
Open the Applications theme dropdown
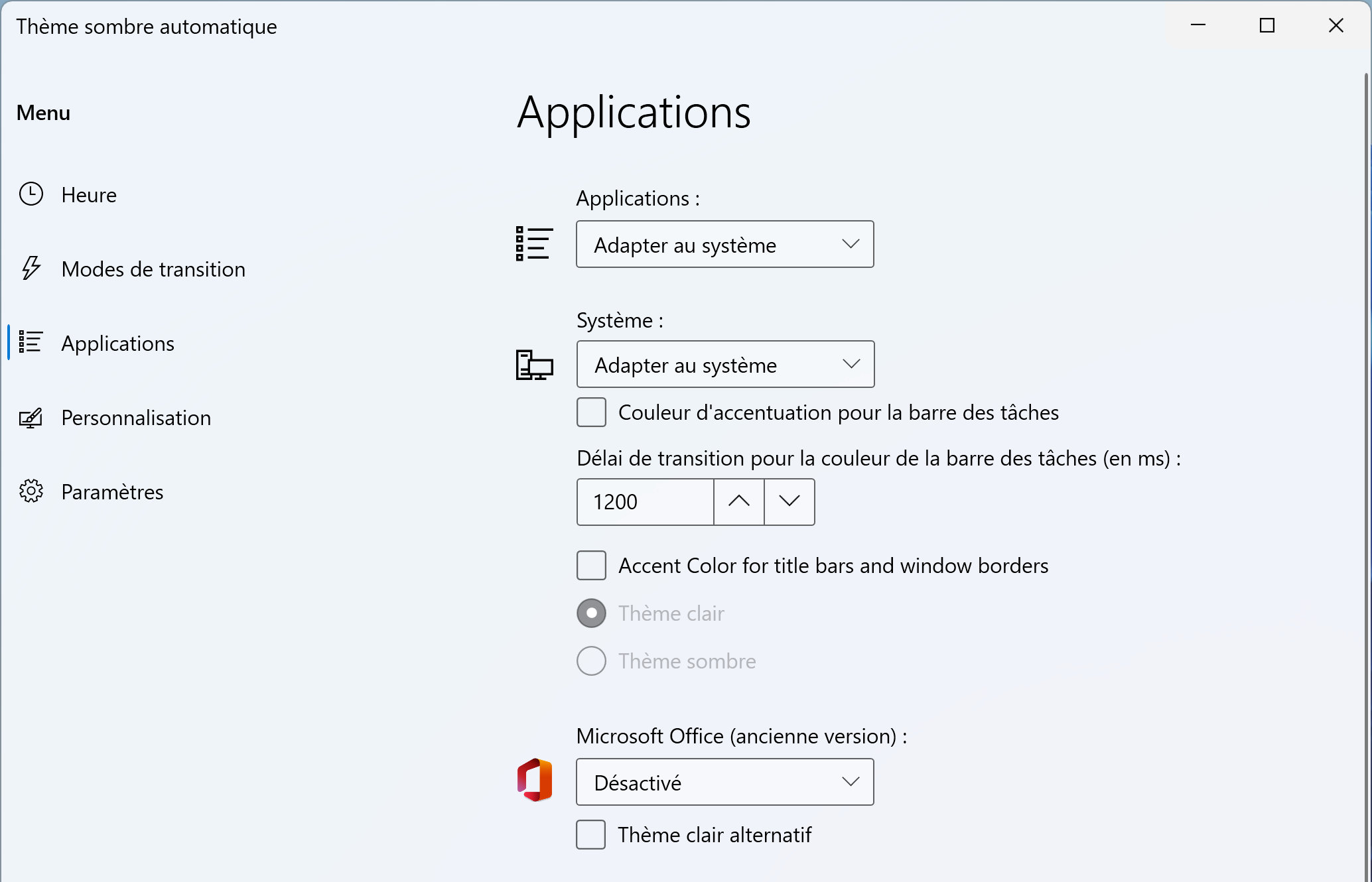pos(725,245)
